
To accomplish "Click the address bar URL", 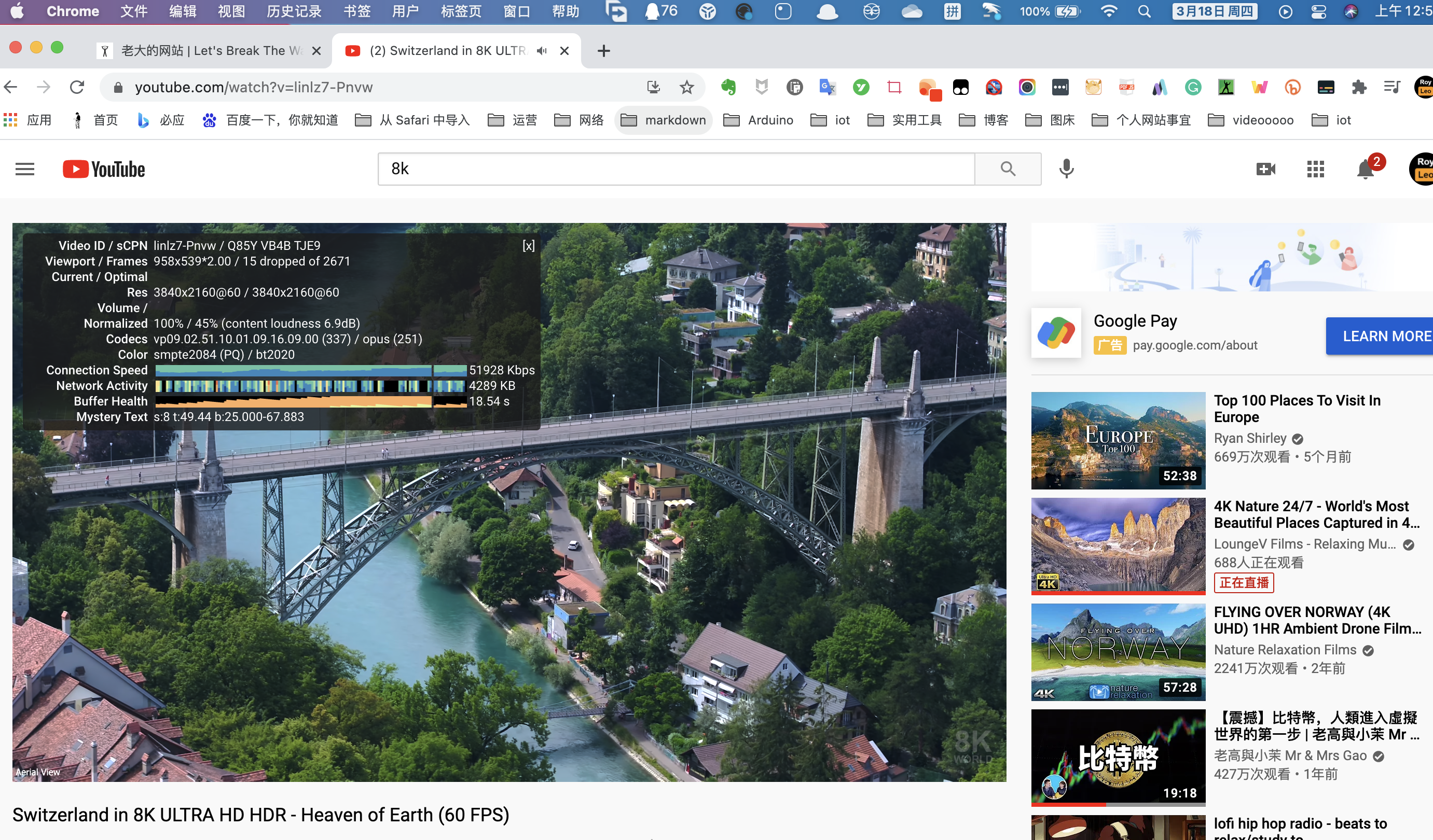I will 254,87.
